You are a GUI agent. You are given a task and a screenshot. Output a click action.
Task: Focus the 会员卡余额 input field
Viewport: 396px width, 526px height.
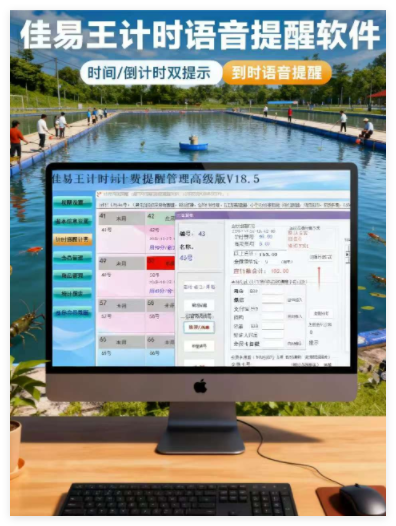click(x=273, y=344)
